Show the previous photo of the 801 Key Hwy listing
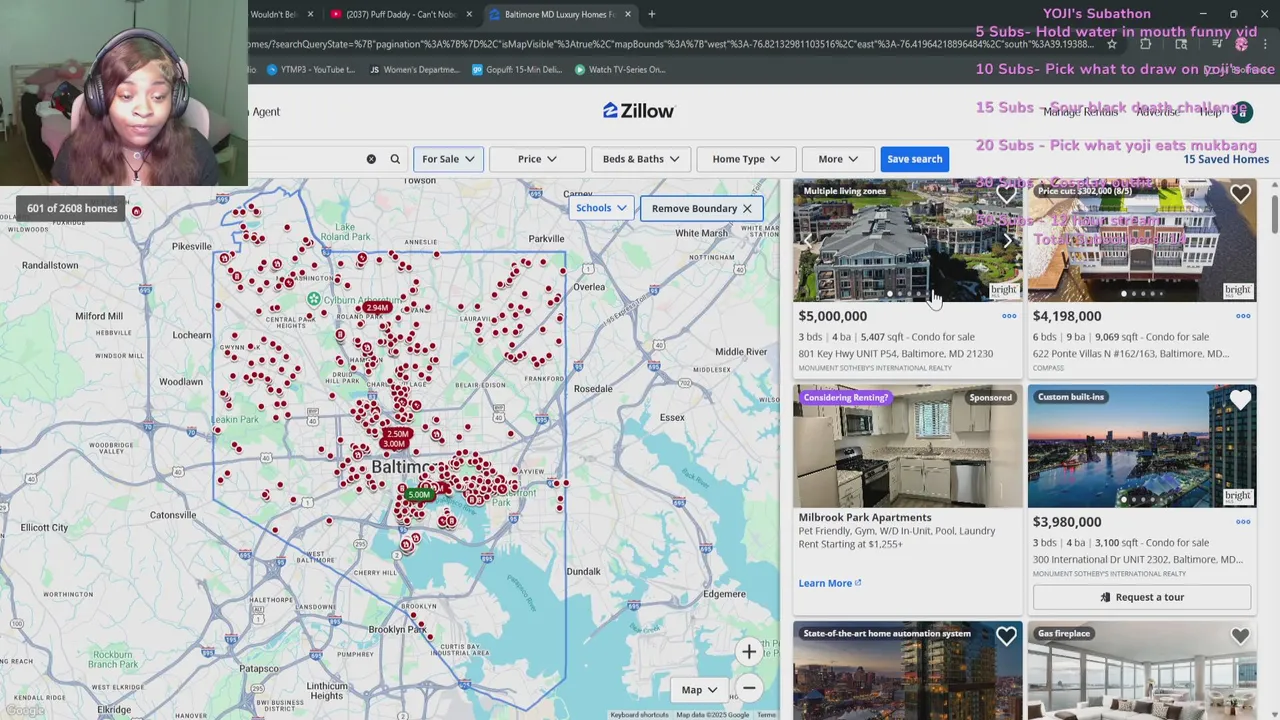 click(808, 240)
